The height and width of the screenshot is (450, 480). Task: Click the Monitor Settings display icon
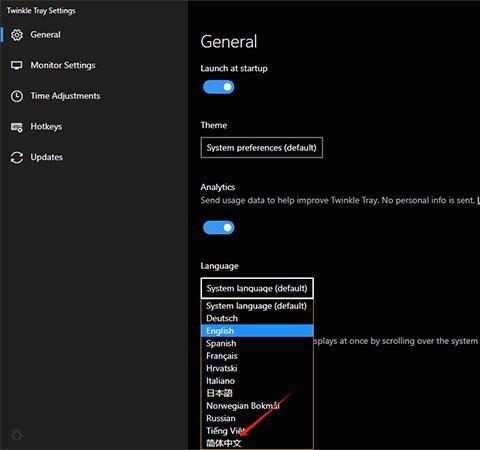tap(17, 65)
